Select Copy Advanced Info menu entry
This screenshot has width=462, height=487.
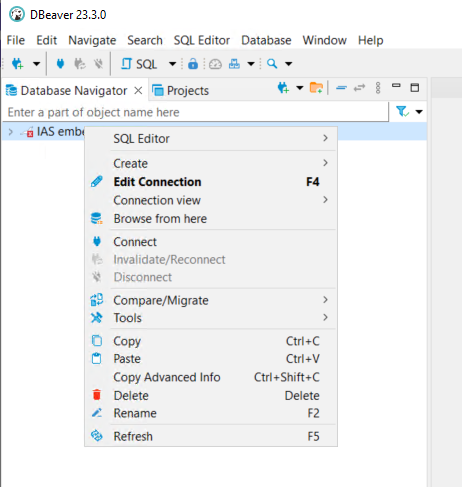(211, 377)
